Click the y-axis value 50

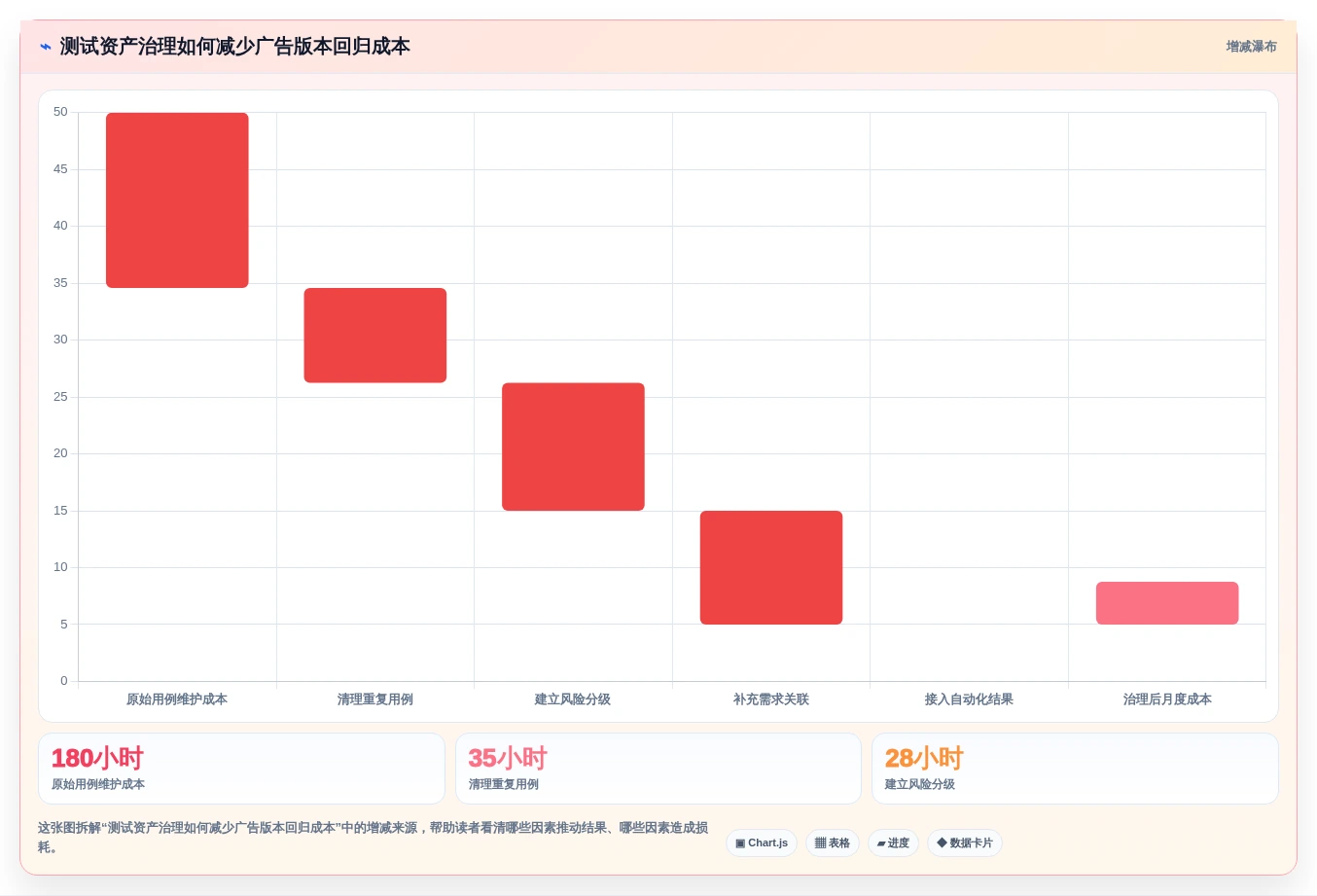tap(60, 112)
